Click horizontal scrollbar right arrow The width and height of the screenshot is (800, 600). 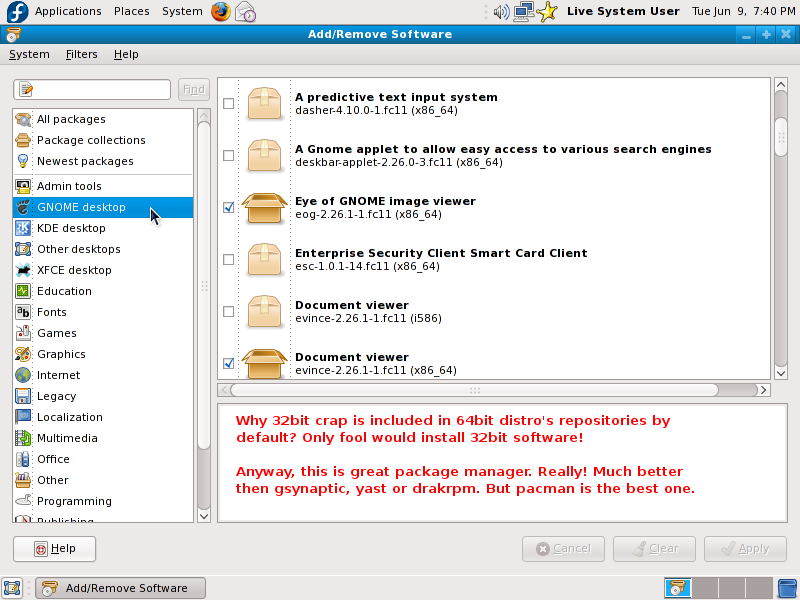[764, 390]
